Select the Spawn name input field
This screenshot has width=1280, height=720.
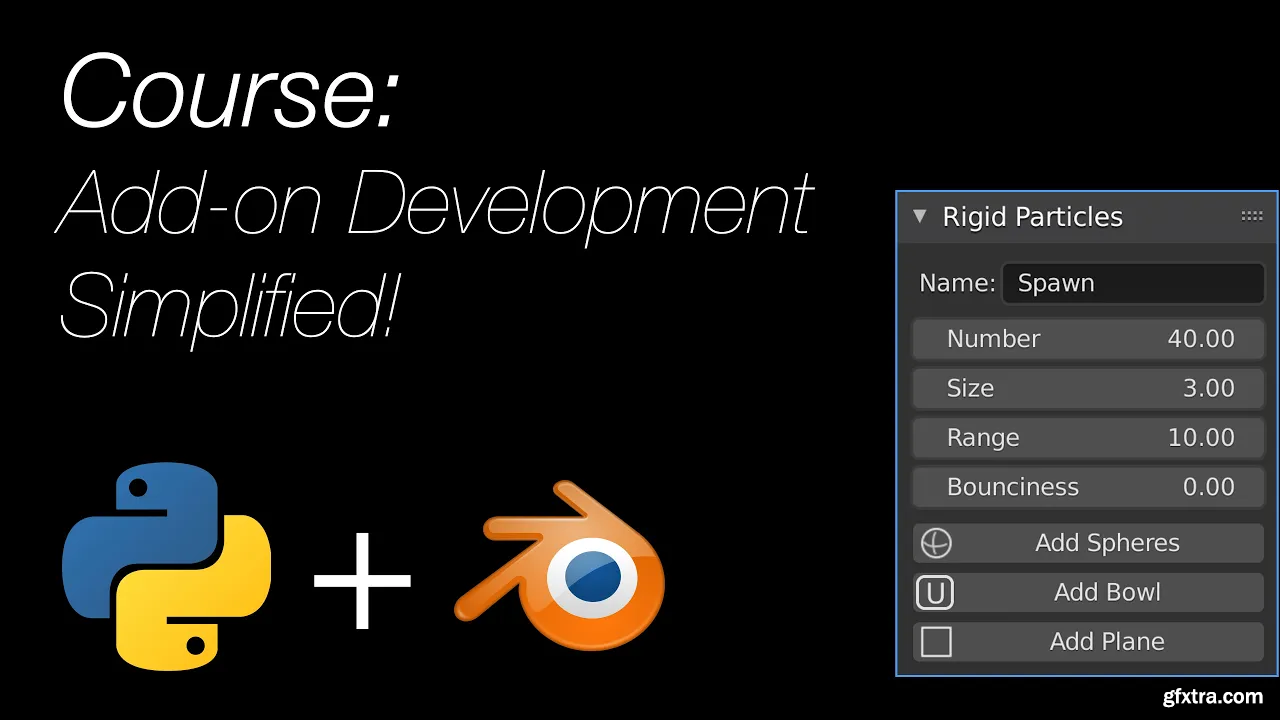1133,283
